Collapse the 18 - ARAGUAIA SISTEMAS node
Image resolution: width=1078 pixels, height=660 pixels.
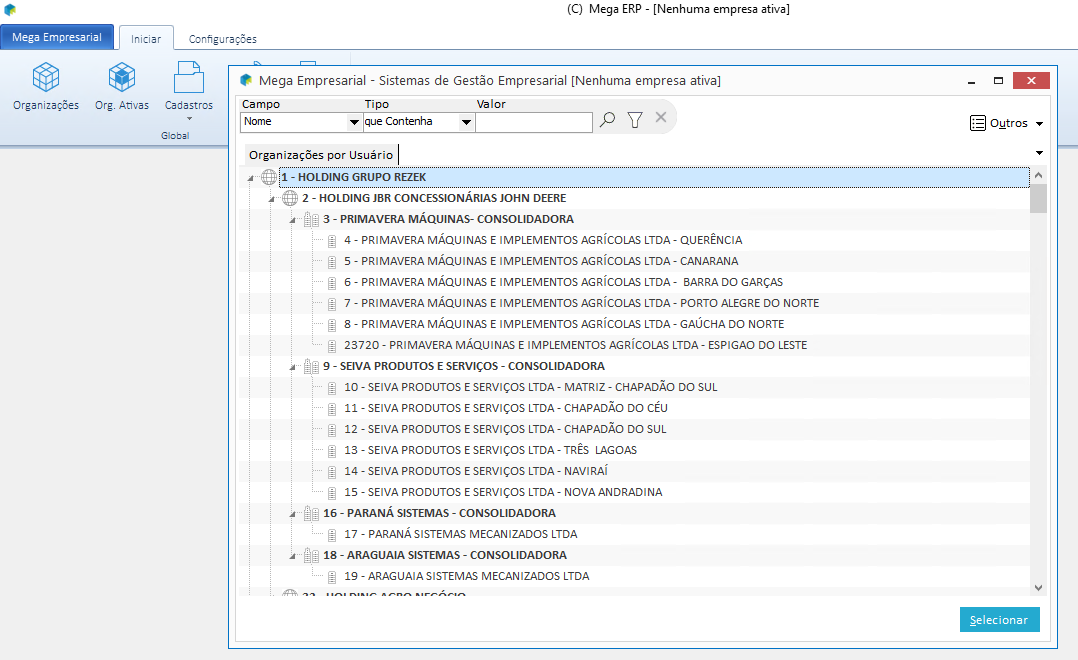click(x=292, y=557)
